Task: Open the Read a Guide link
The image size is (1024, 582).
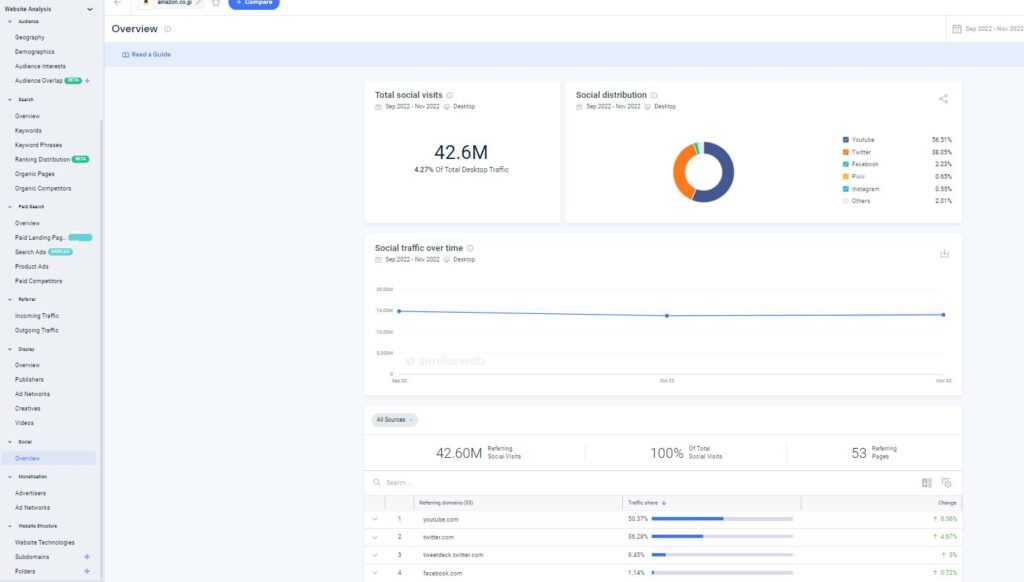Action: [x=146, y=55]
